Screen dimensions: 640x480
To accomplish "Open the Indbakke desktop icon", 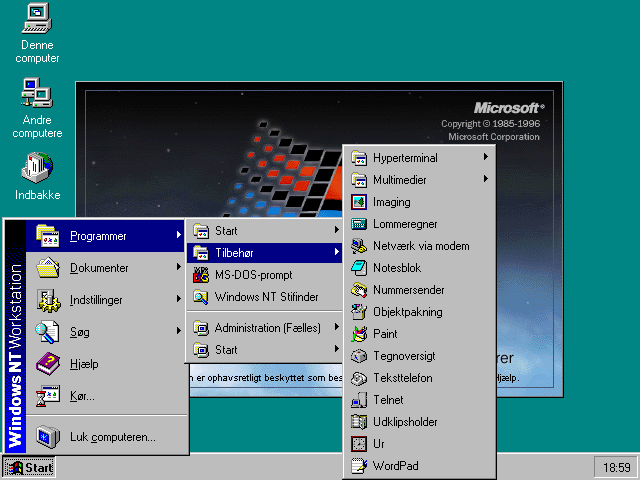I will [x=37, y=167].
